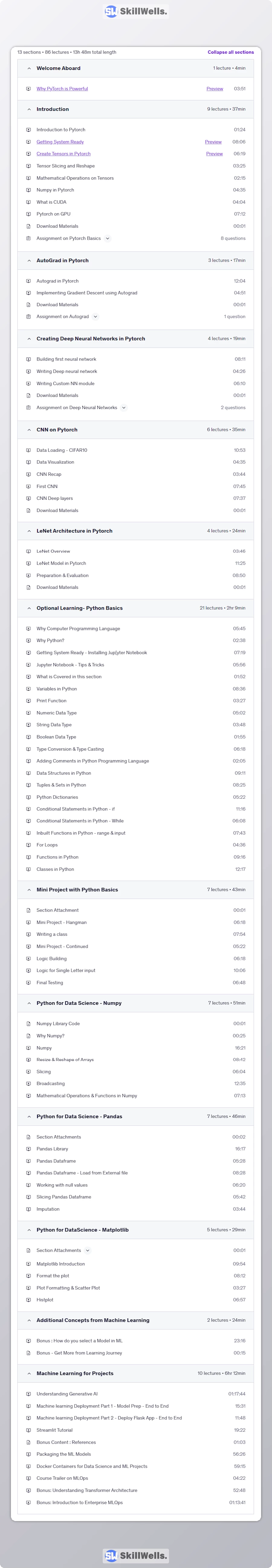Image resolution: width=272 pixels, height=1568 pixels.
Task: Click Logic for Single Letter input row
Action: point(136,971)
